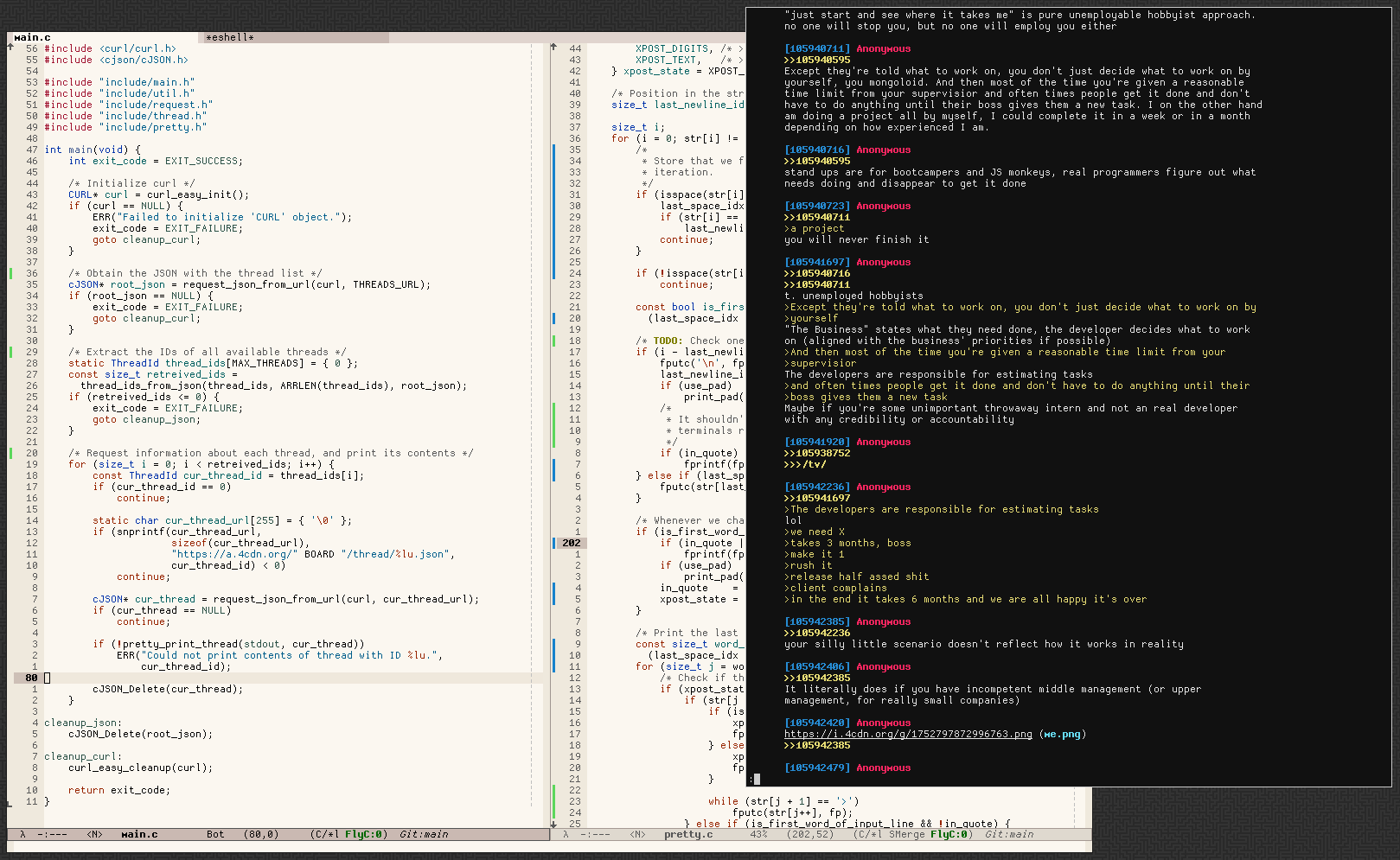Viewport: 1400px width, 860px height.
Task: Click the >>105942236 quote link
Action: click(817, 633)
